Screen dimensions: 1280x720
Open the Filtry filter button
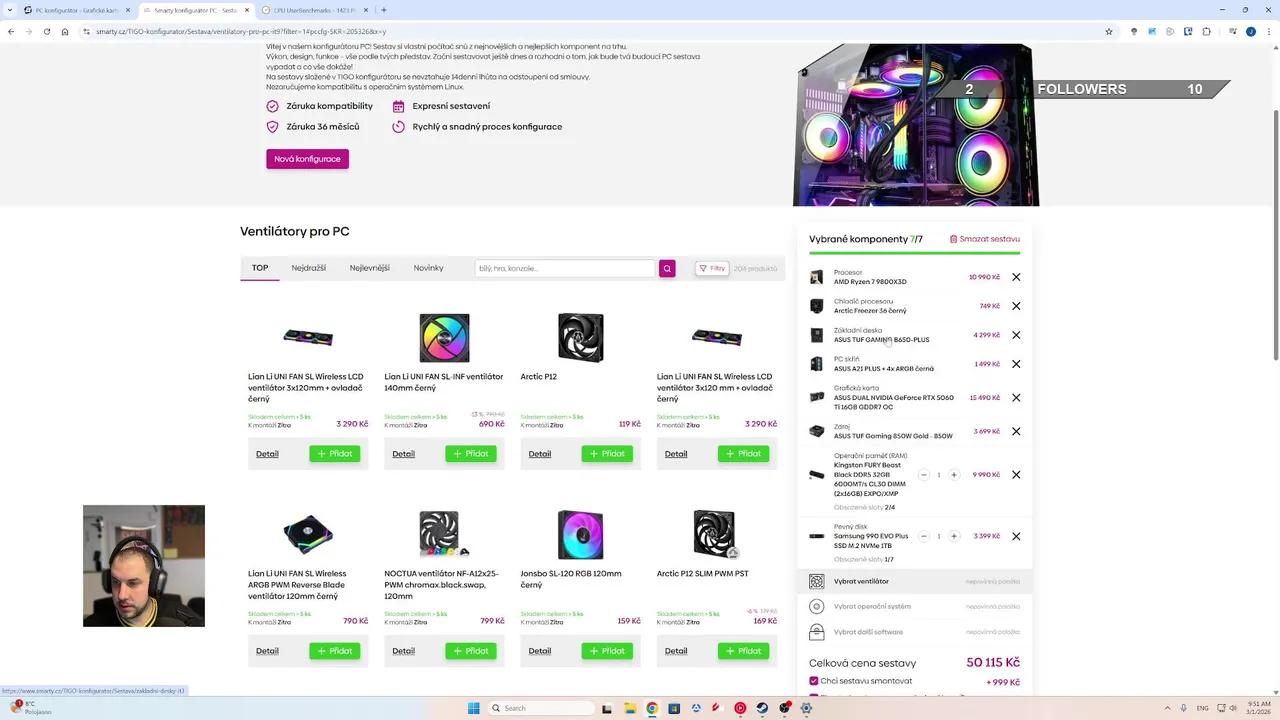712,268
